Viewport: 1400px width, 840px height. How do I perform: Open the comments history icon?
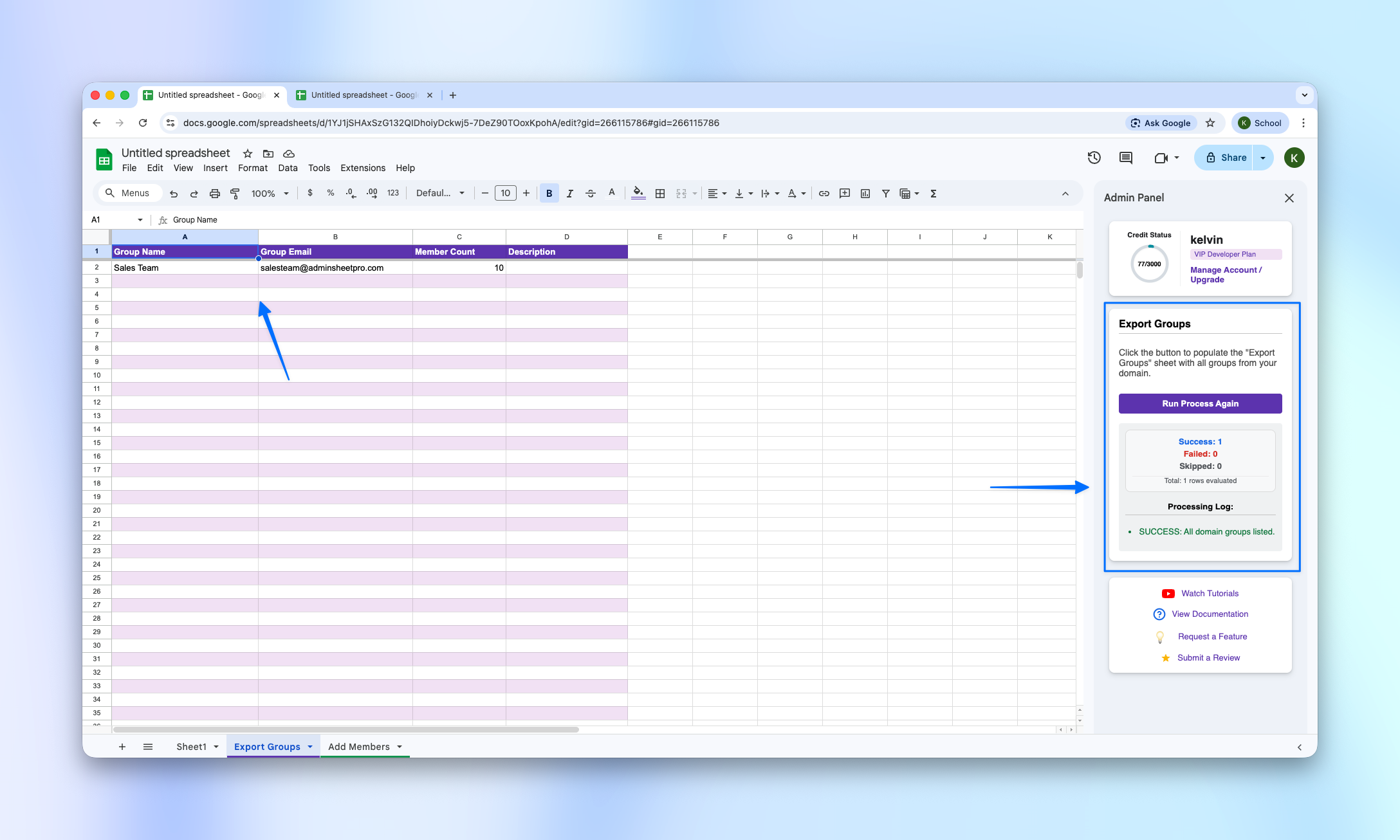1125,158
